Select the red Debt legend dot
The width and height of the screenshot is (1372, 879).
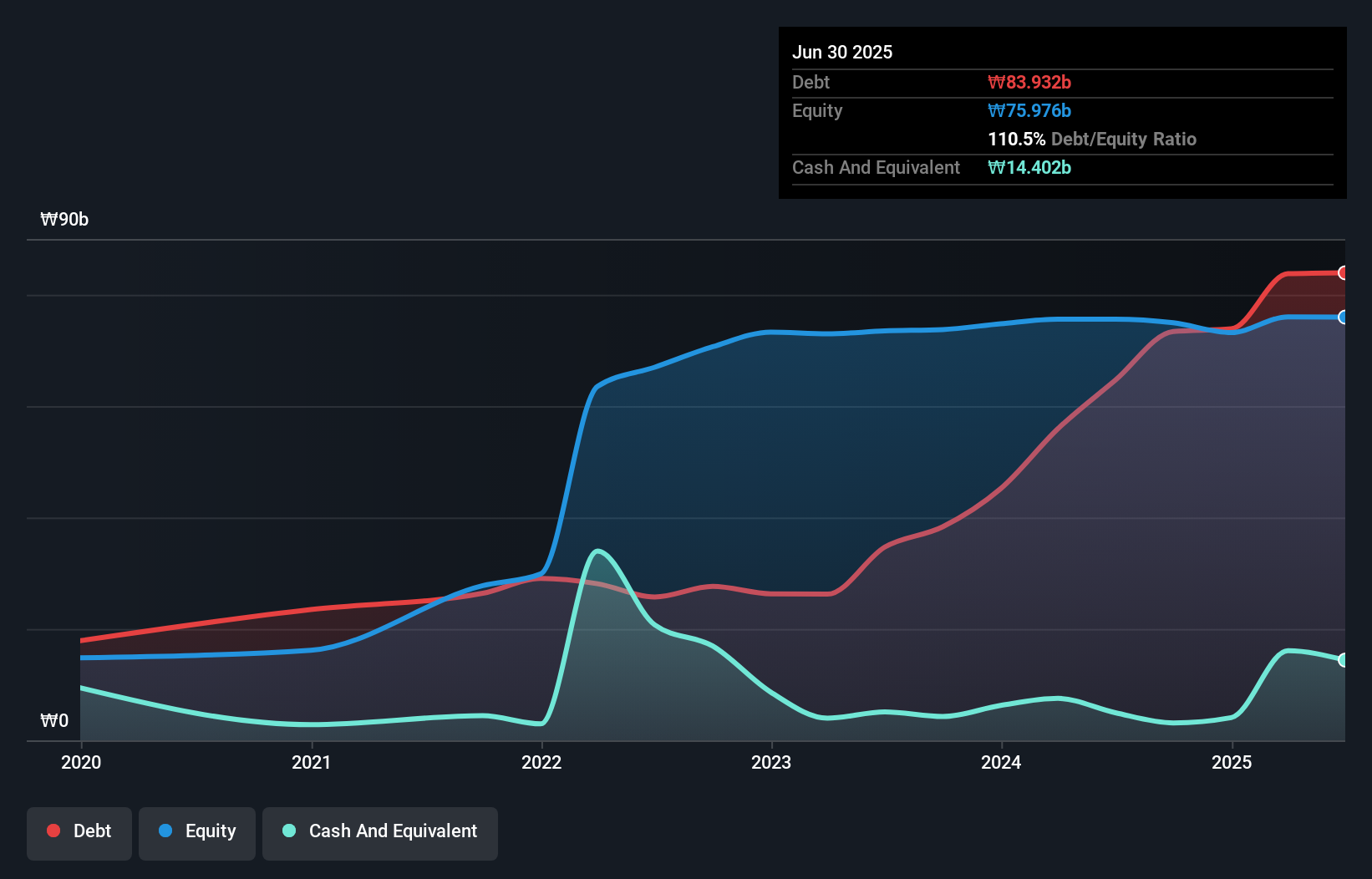tap(53, 831)
